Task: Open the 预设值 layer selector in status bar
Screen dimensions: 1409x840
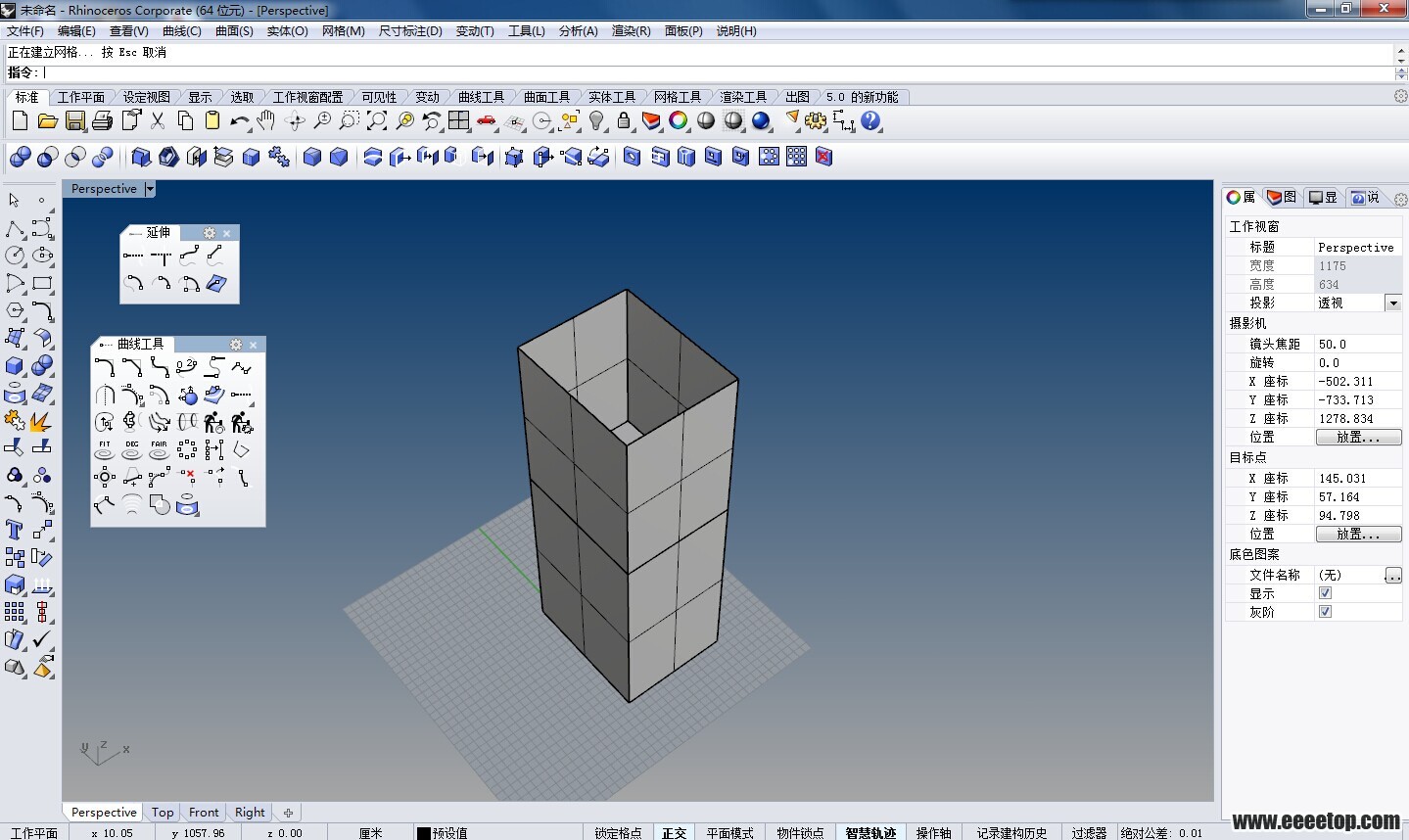Action: (450, 833)
